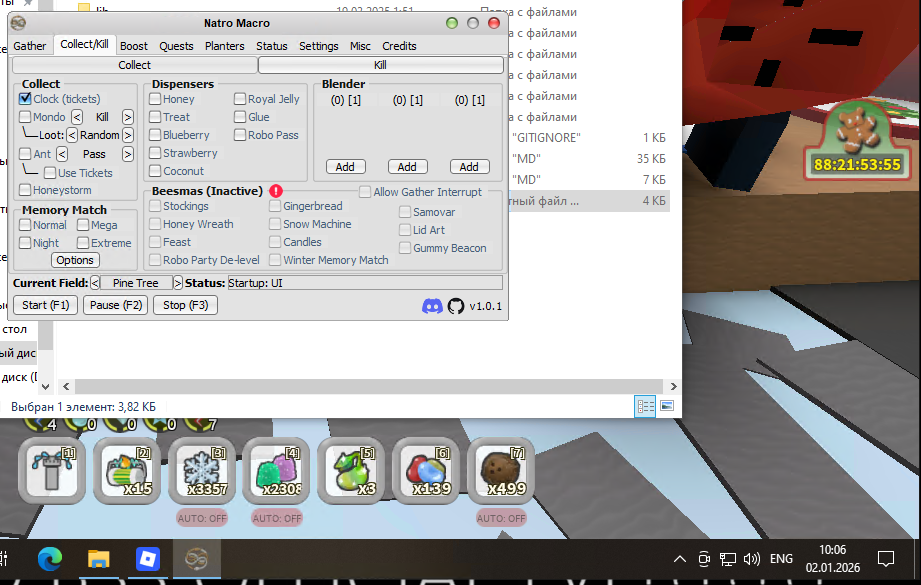Viewport: 921px width, 585px height.
Task: Click Explorer scroll right arrow
Action: [x=673, y=386]
